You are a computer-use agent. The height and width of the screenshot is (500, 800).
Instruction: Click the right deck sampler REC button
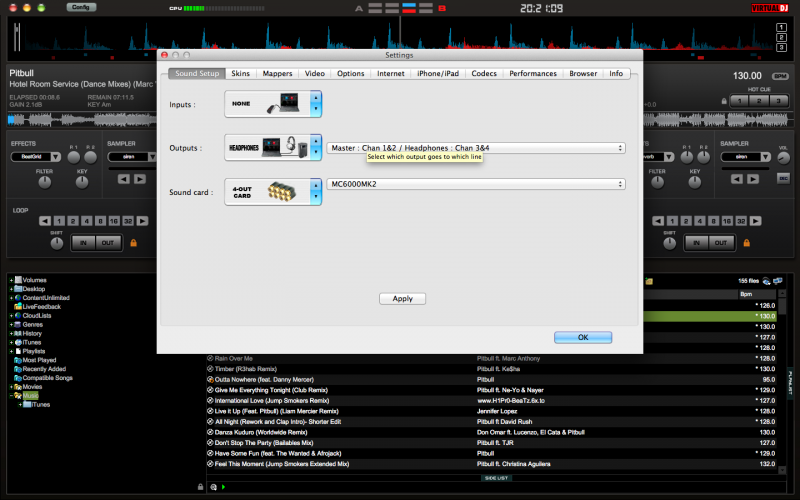[x=783, y=179]
